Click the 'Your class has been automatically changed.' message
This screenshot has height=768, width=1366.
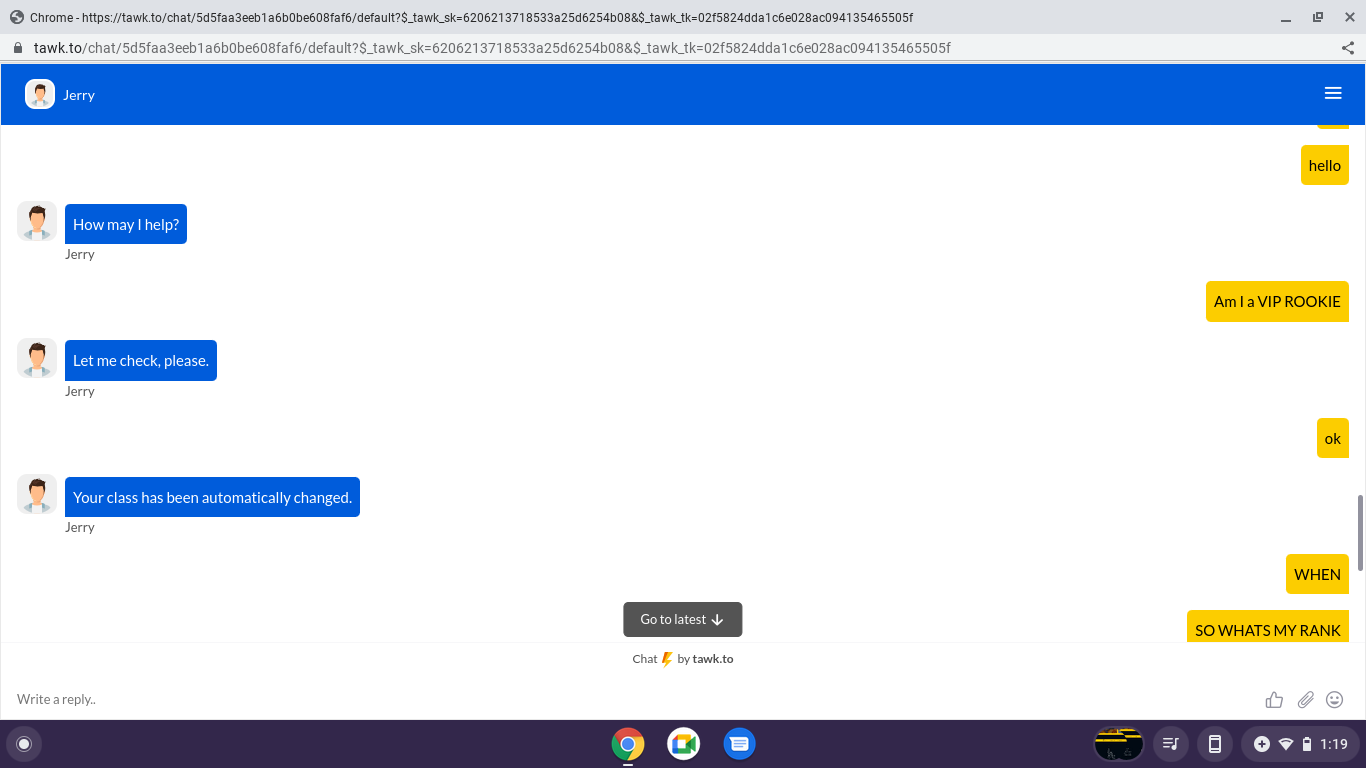[x=212, y=497]
